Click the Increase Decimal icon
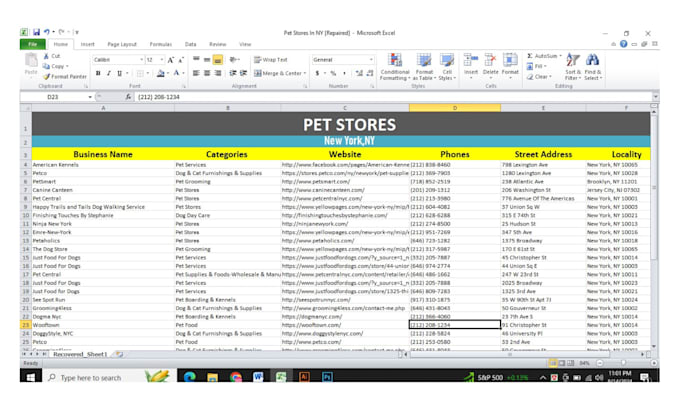 359,73
